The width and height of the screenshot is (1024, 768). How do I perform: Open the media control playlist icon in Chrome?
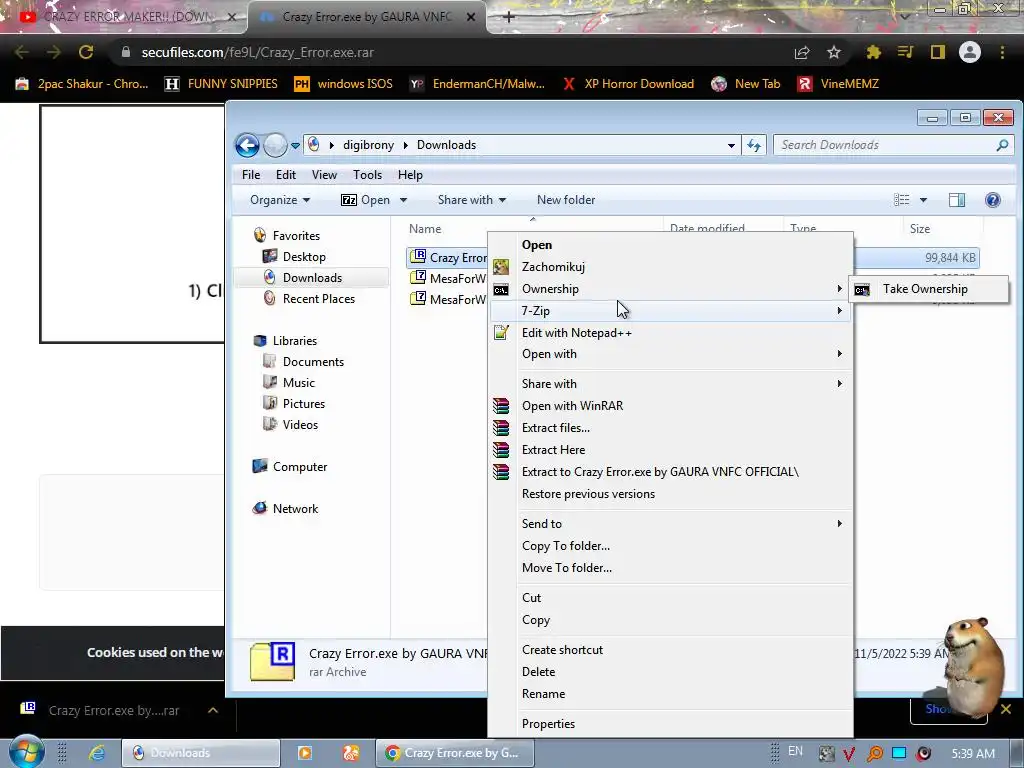(905, 52)
